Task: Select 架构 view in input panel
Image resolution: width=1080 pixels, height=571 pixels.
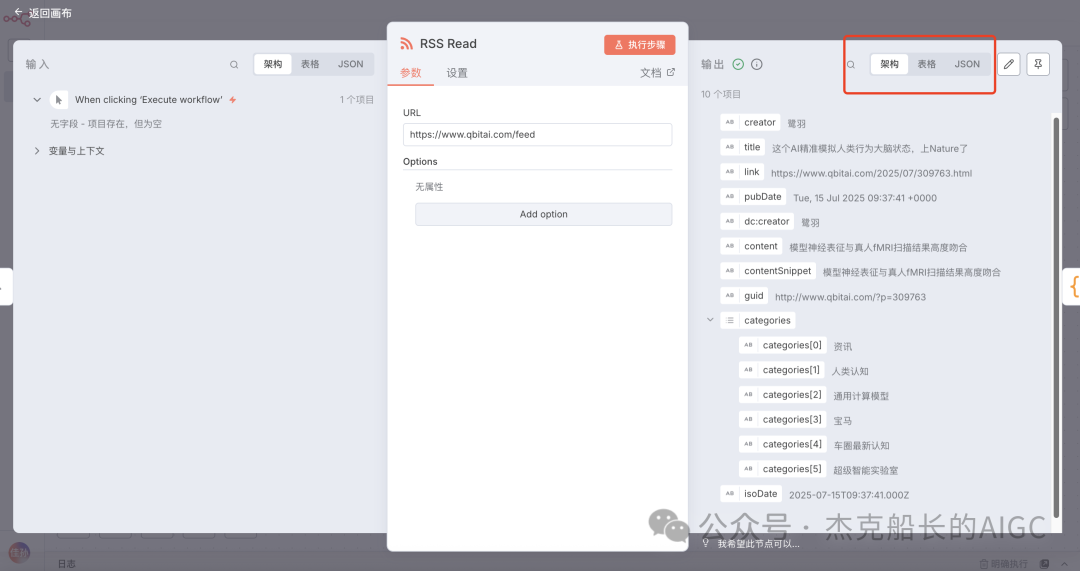Action: tap(273, 64)
